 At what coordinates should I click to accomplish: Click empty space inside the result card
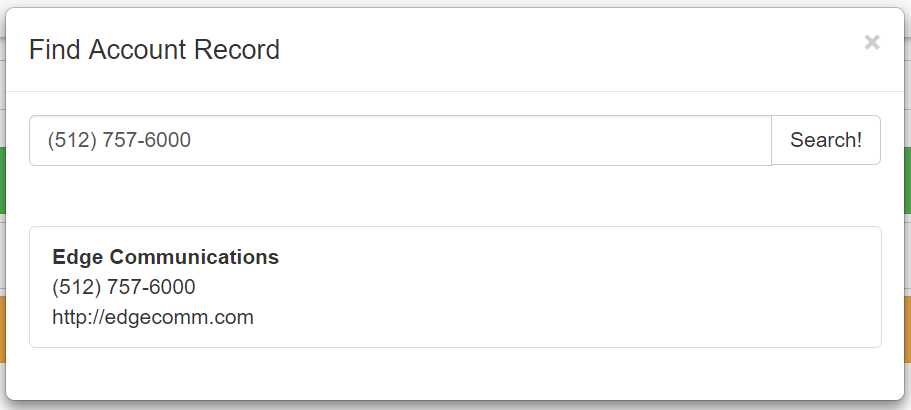pos(600,290)
